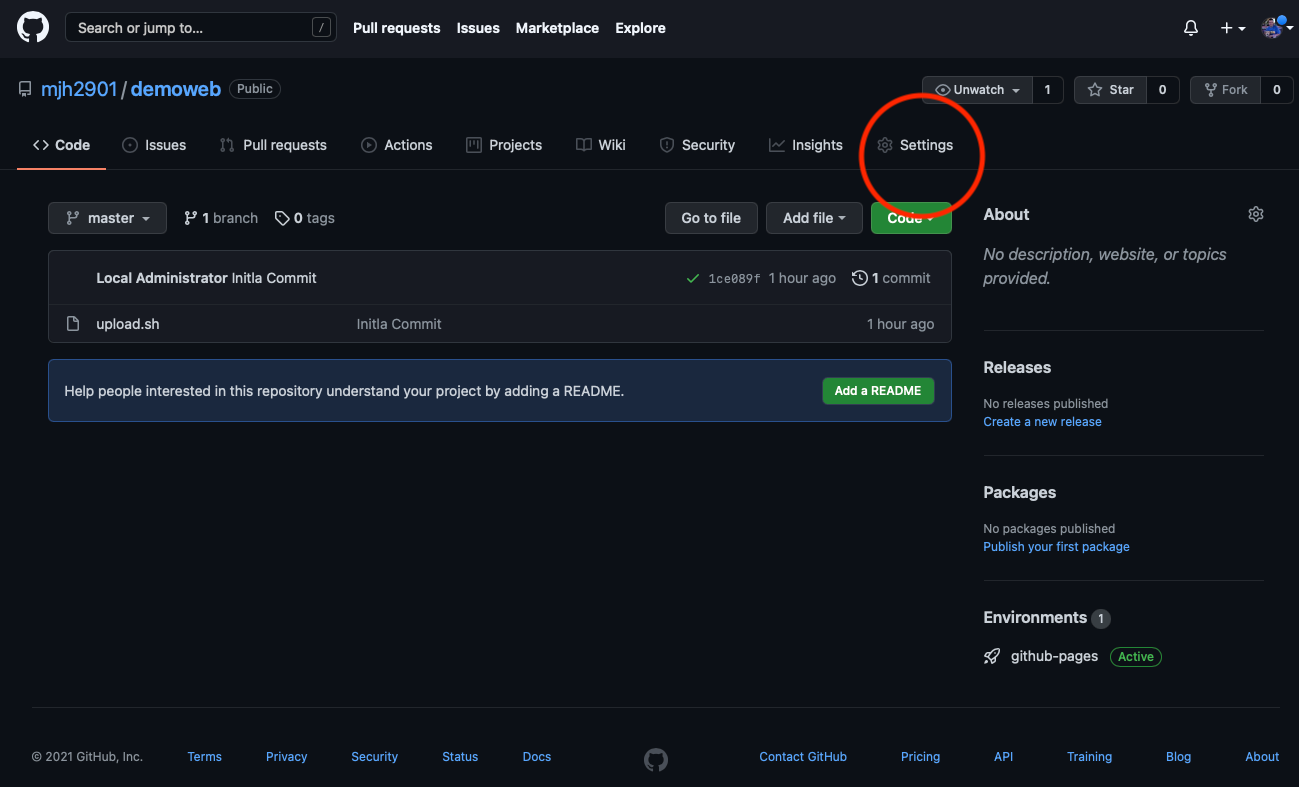Open the Add file dropdown
Image resolution: width=1299 pixels, height=787 pixels.
pyautogui.click(x=814, y=218)
